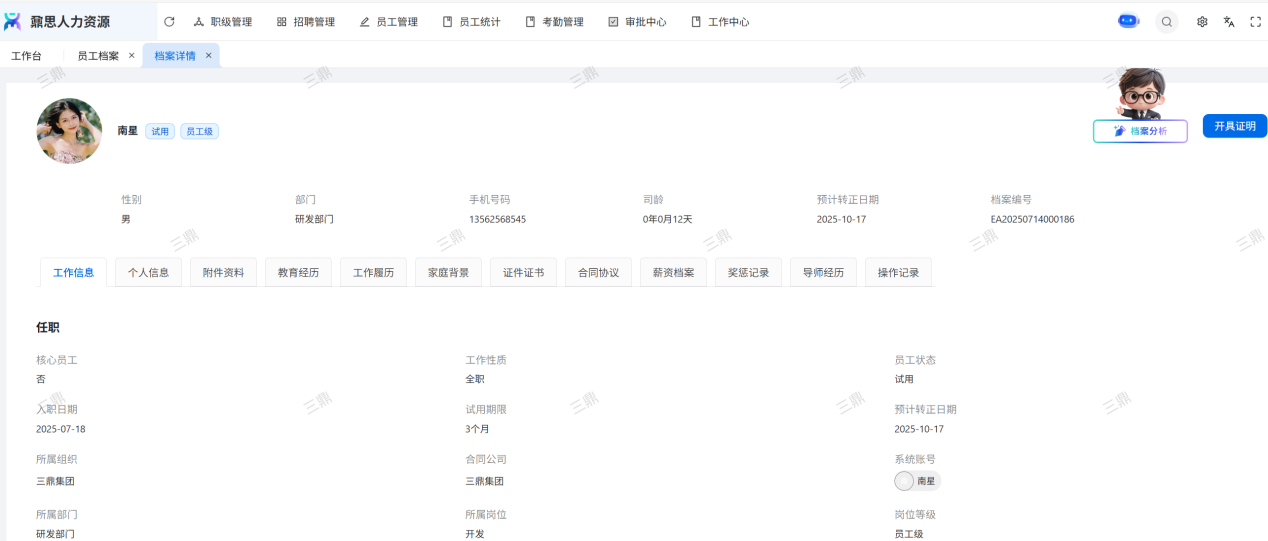The width and height of the screenshot is (1268, 541).
Task: Click the cartoon assistant mascot figure
Action: (1141, 93)
